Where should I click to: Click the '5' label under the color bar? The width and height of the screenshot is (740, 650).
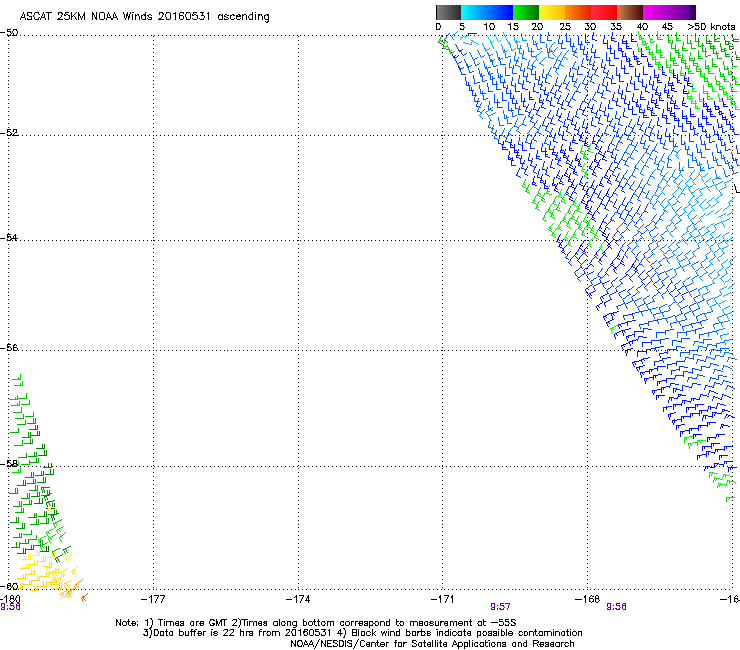point(462,27)
